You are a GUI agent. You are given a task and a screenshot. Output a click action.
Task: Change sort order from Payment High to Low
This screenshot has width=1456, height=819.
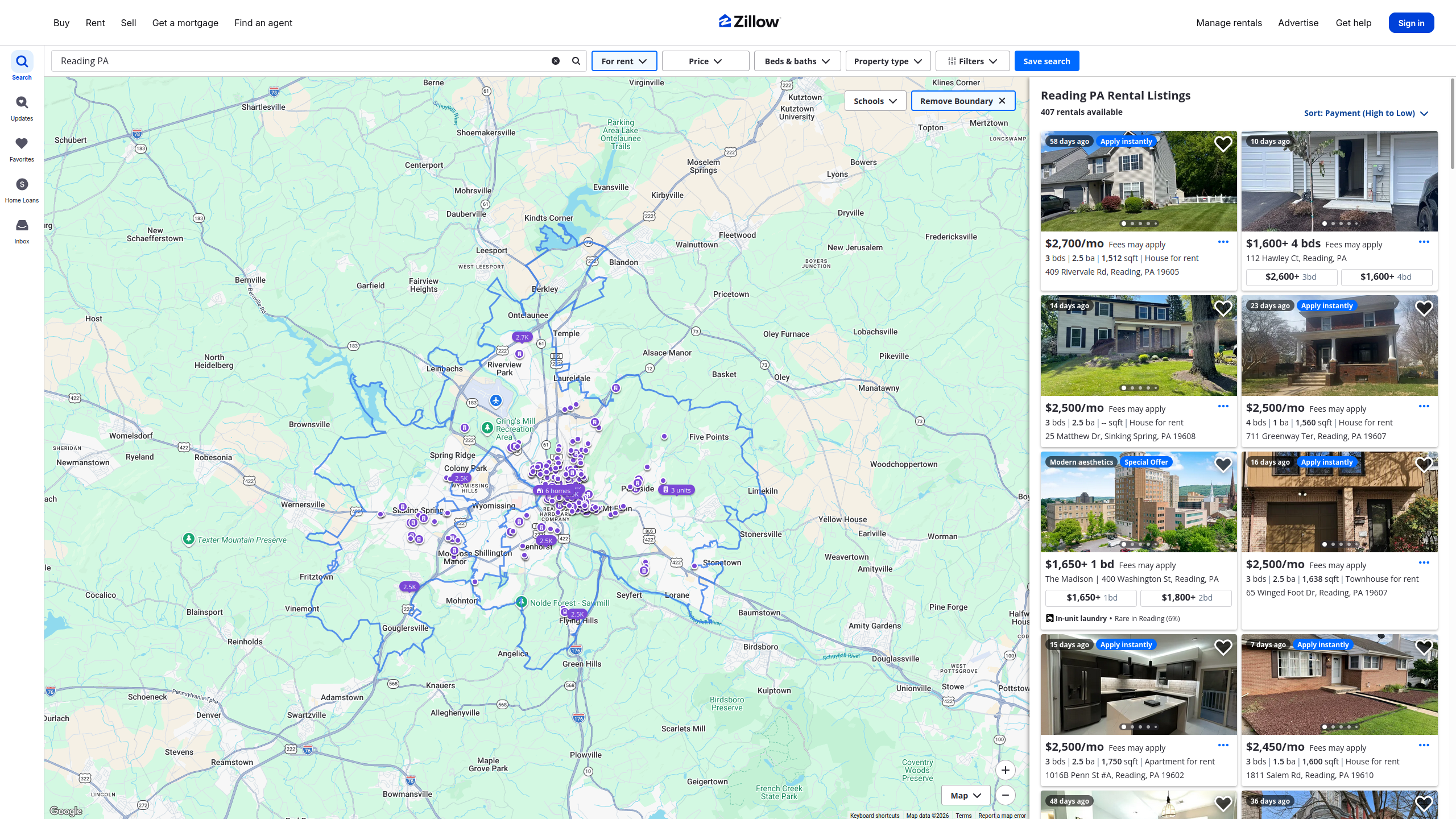pos(1366,113)
